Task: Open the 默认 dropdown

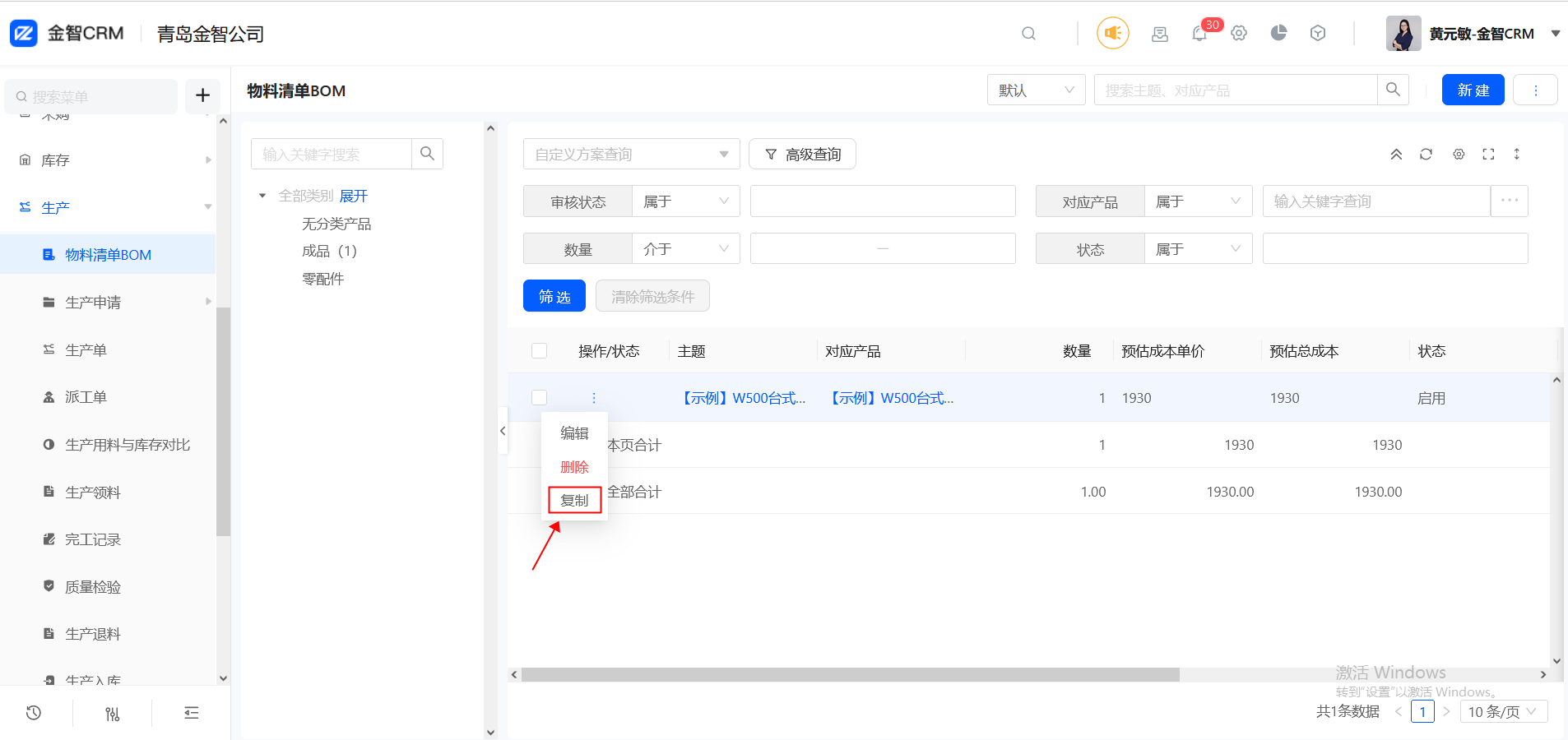Action: 1036,90
